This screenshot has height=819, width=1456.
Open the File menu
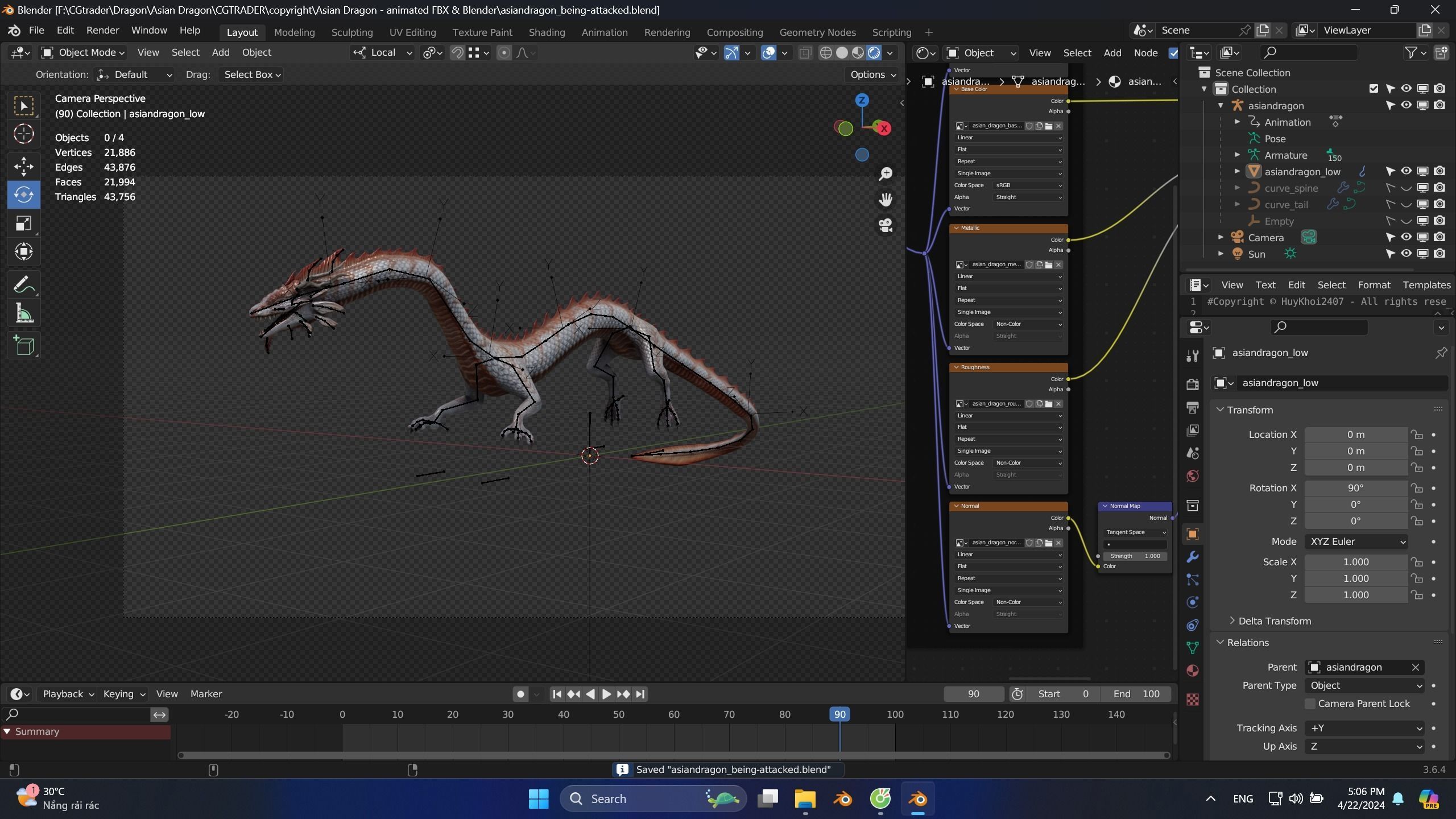pyautogui.click(x=36, y=31)
